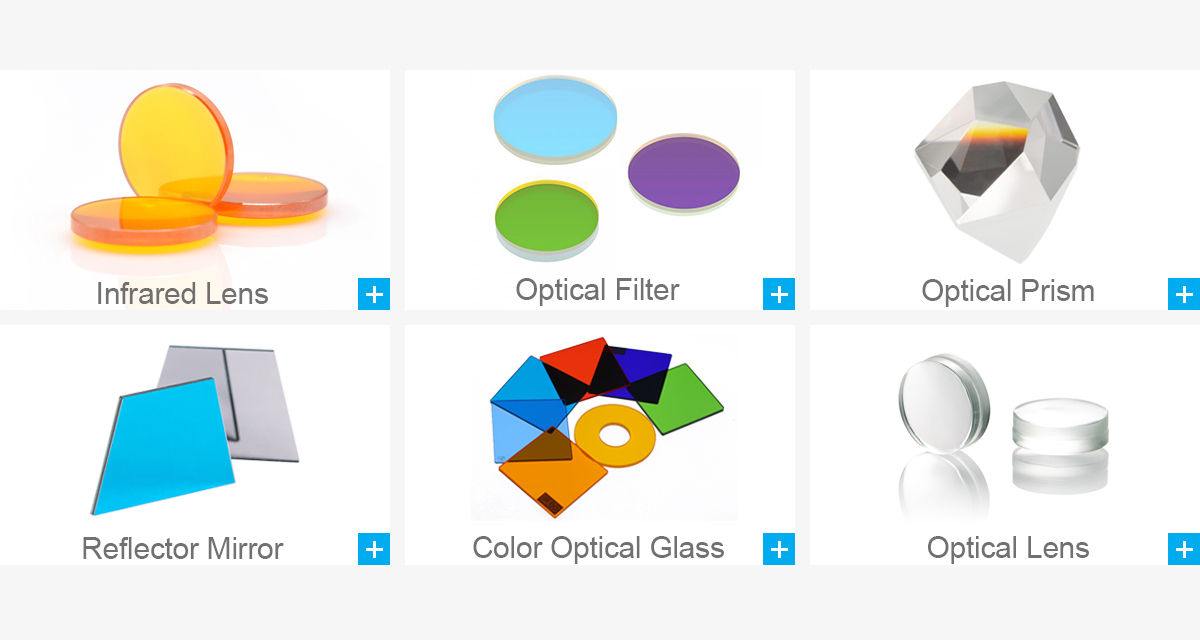This screenshot has width=1200, height=640.
Task: Open the Infrared Lens category link
Action: click(x=182, y=294)
